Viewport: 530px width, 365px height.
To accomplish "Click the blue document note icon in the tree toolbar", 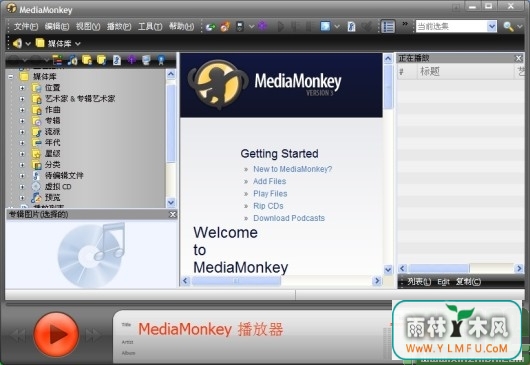I will tap(117, 60).
